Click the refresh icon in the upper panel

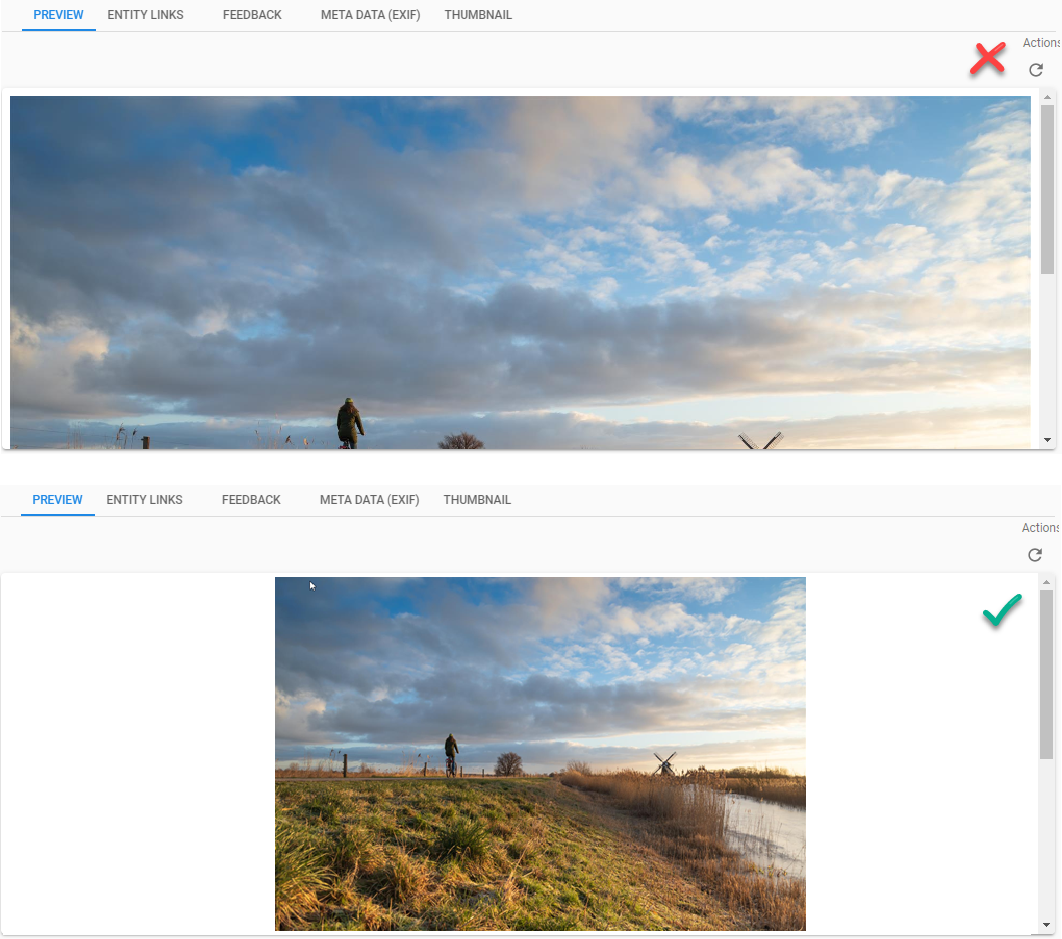(1036, 70)
